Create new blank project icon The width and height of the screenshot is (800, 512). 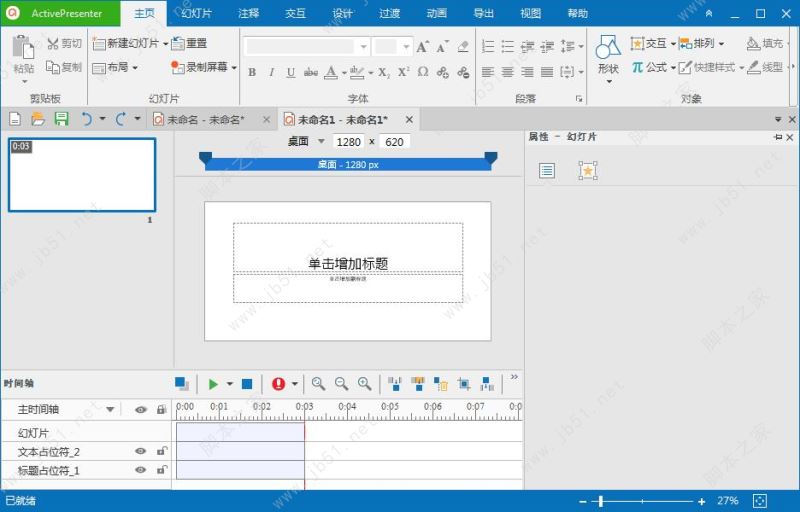[15, 119]
